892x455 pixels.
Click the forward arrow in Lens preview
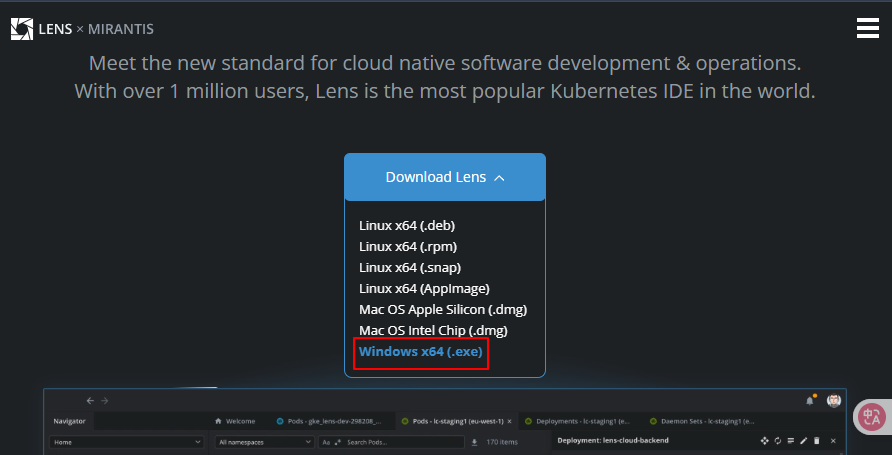105,401
